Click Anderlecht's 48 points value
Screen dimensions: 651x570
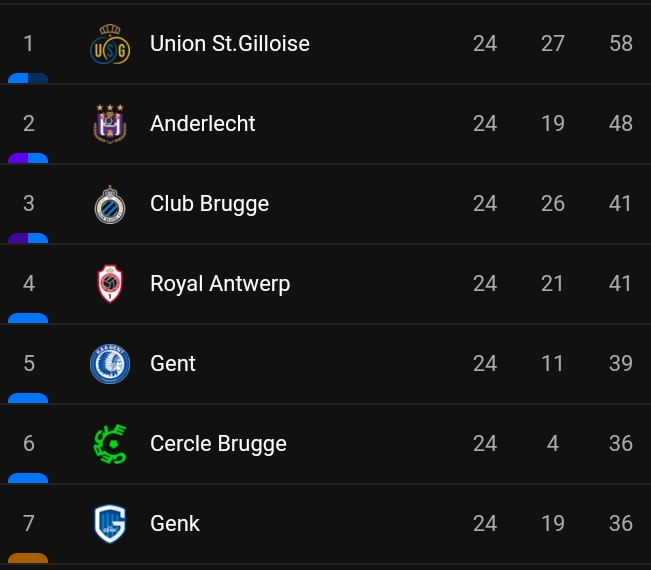pos(621,123)
